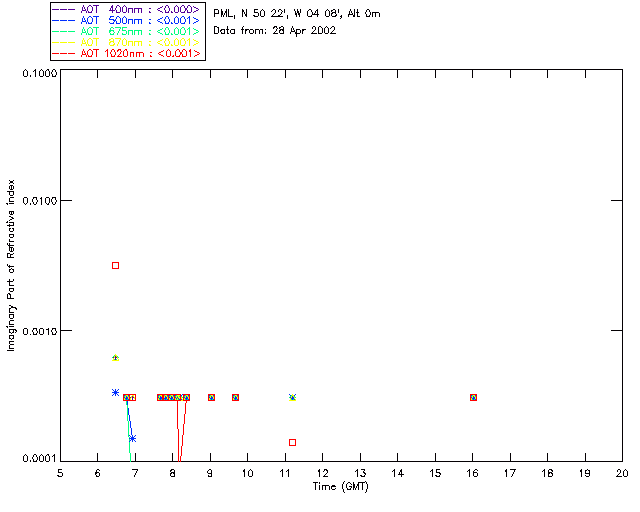Click the y-axis label 0.1000
Image resolution: width=640 pixels, height=512 pixels.
pos(40,73)
